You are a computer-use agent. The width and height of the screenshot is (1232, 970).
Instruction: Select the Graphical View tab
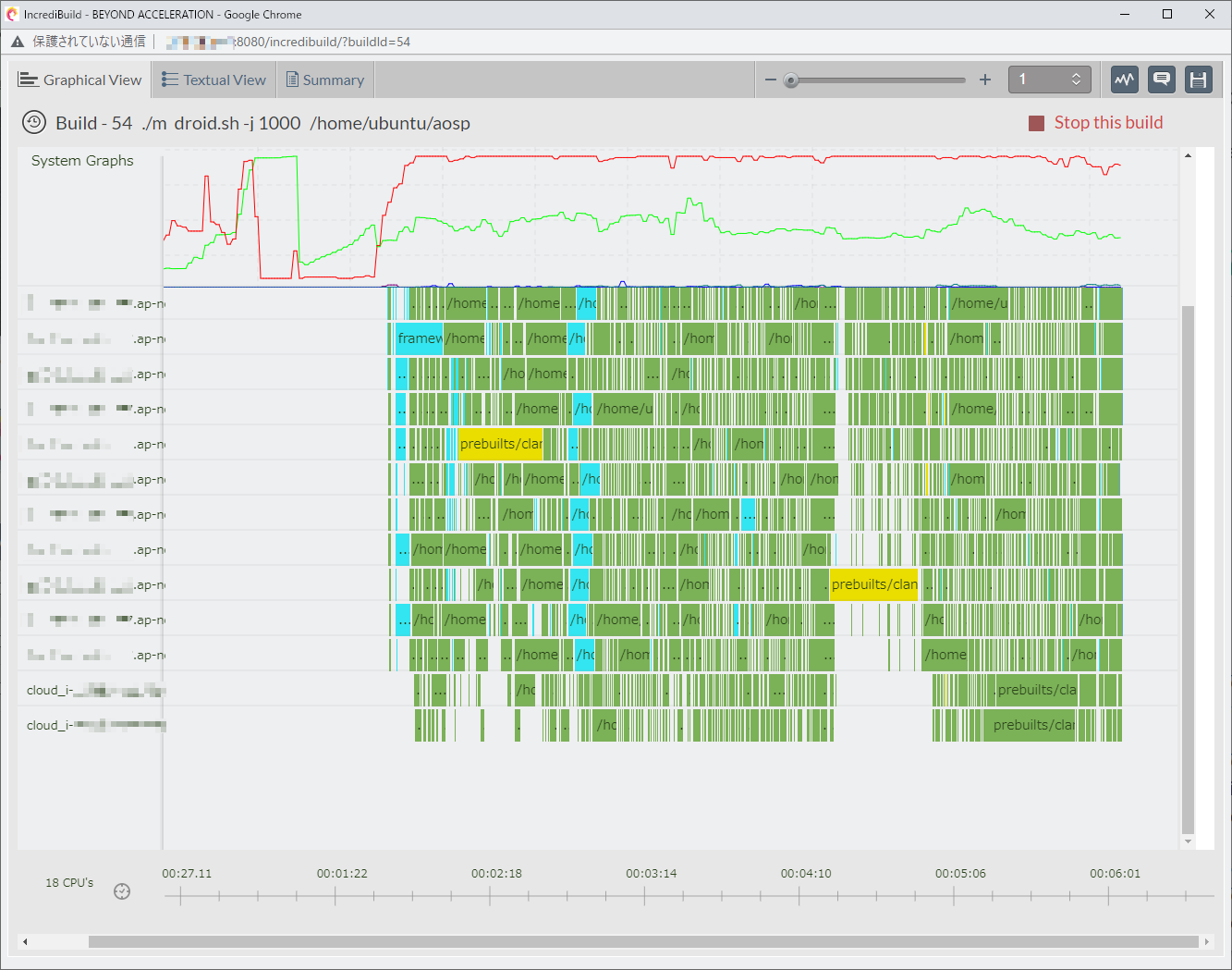pyautogui.click(x=80, y=80)
